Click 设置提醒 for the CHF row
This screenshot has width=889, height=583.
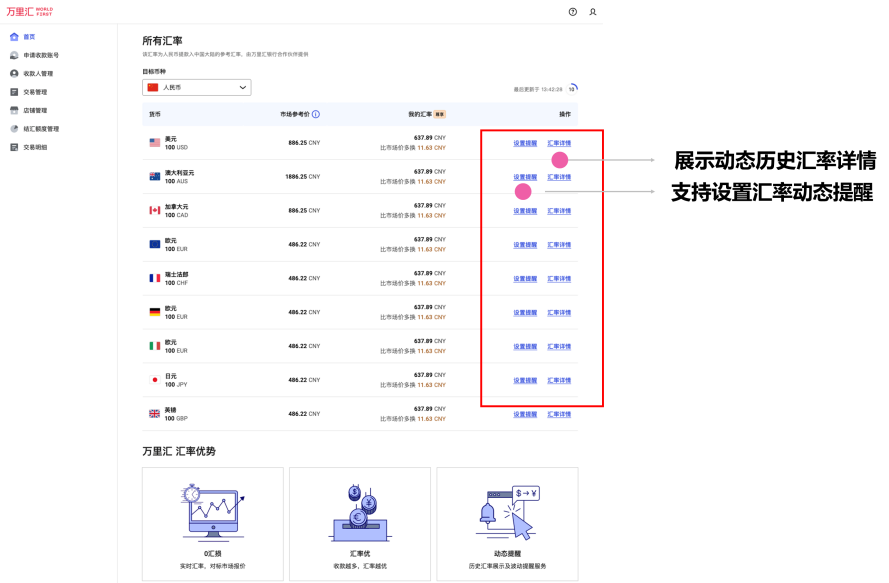point(525,279)
